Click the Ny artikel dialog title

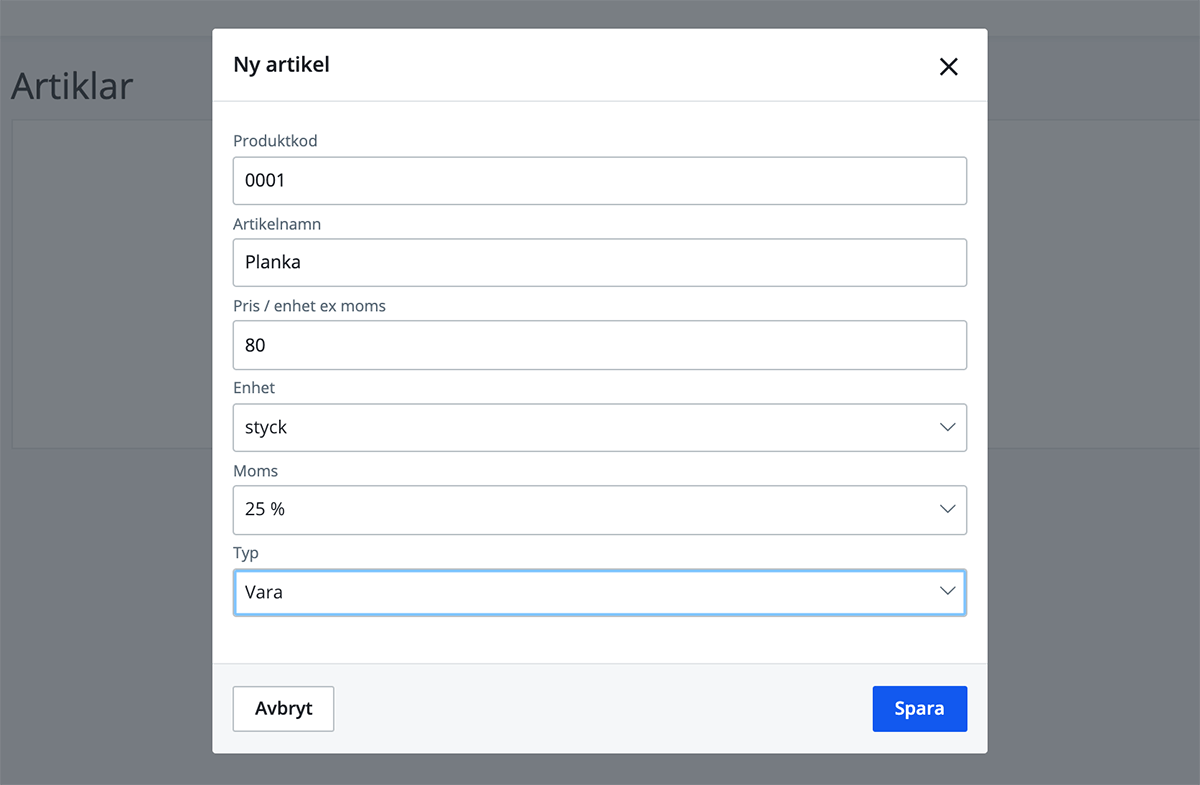[281, 65]
